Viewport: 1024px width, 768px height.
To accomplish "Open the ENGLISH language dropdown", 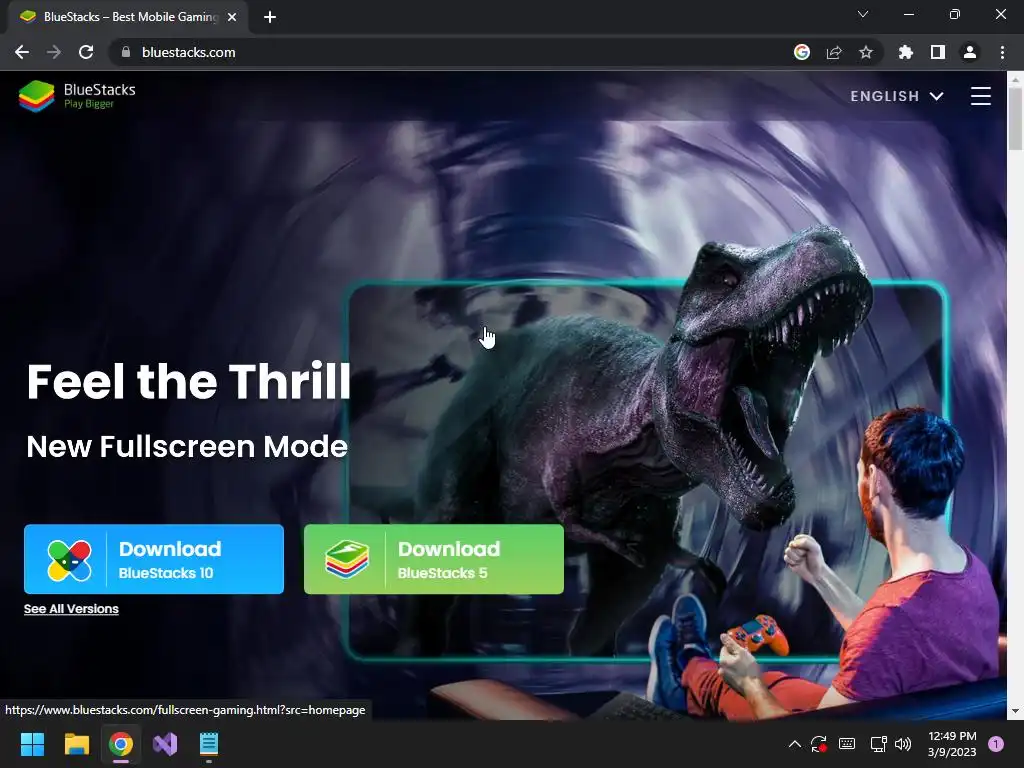I will 897,96.
